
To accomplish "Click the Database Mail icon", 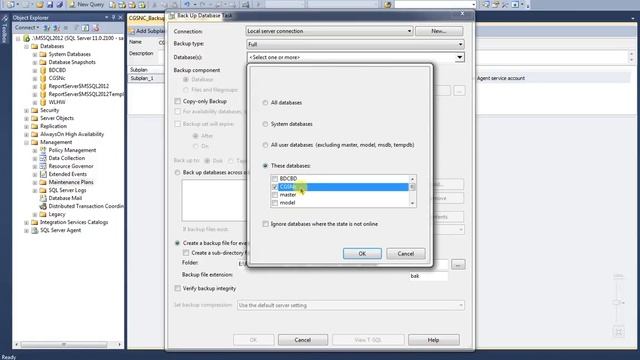I will pyautogui.click(x=43, y=198).
